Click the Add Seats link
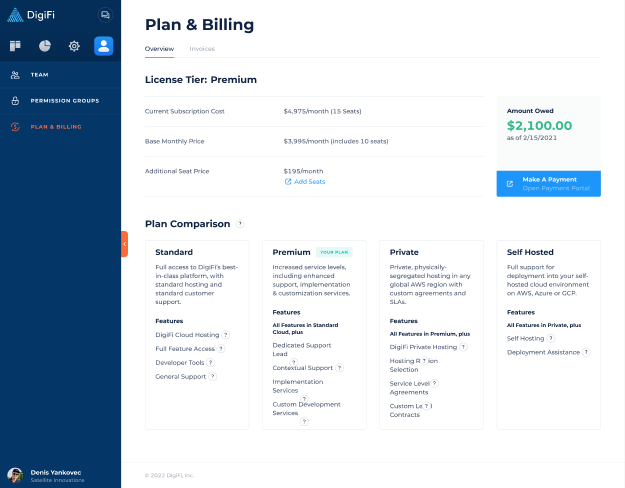625x488 pixels. pyautogui.click(x=305, y=181)
